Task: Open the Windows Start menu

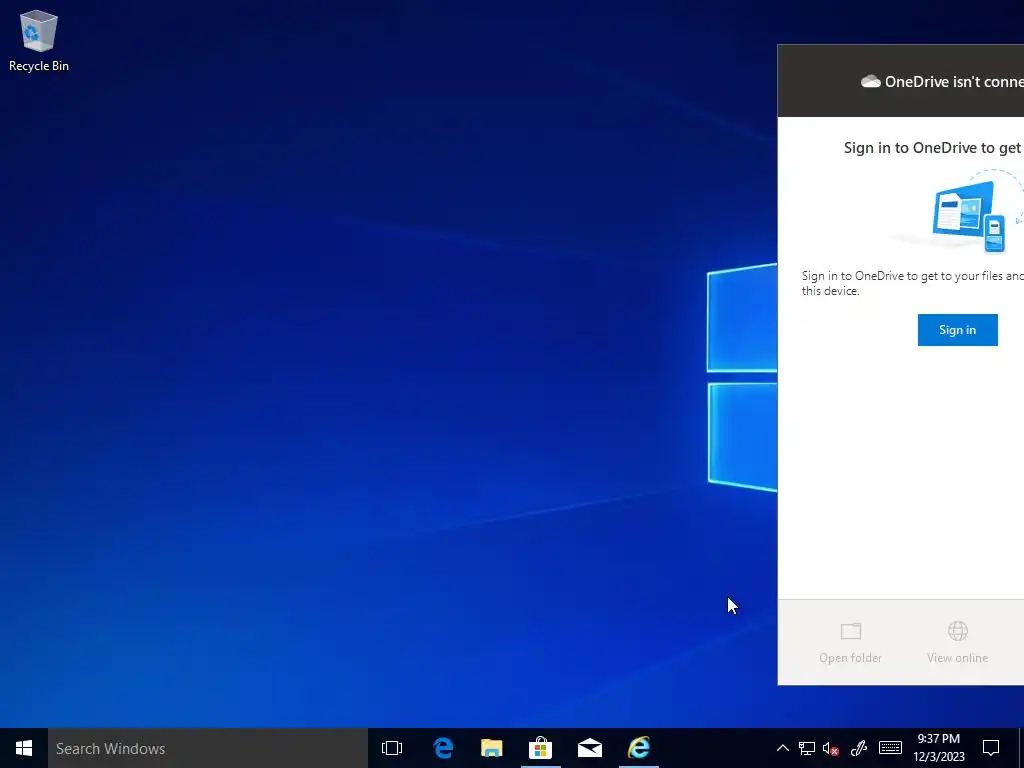Action: coord(24,748)
